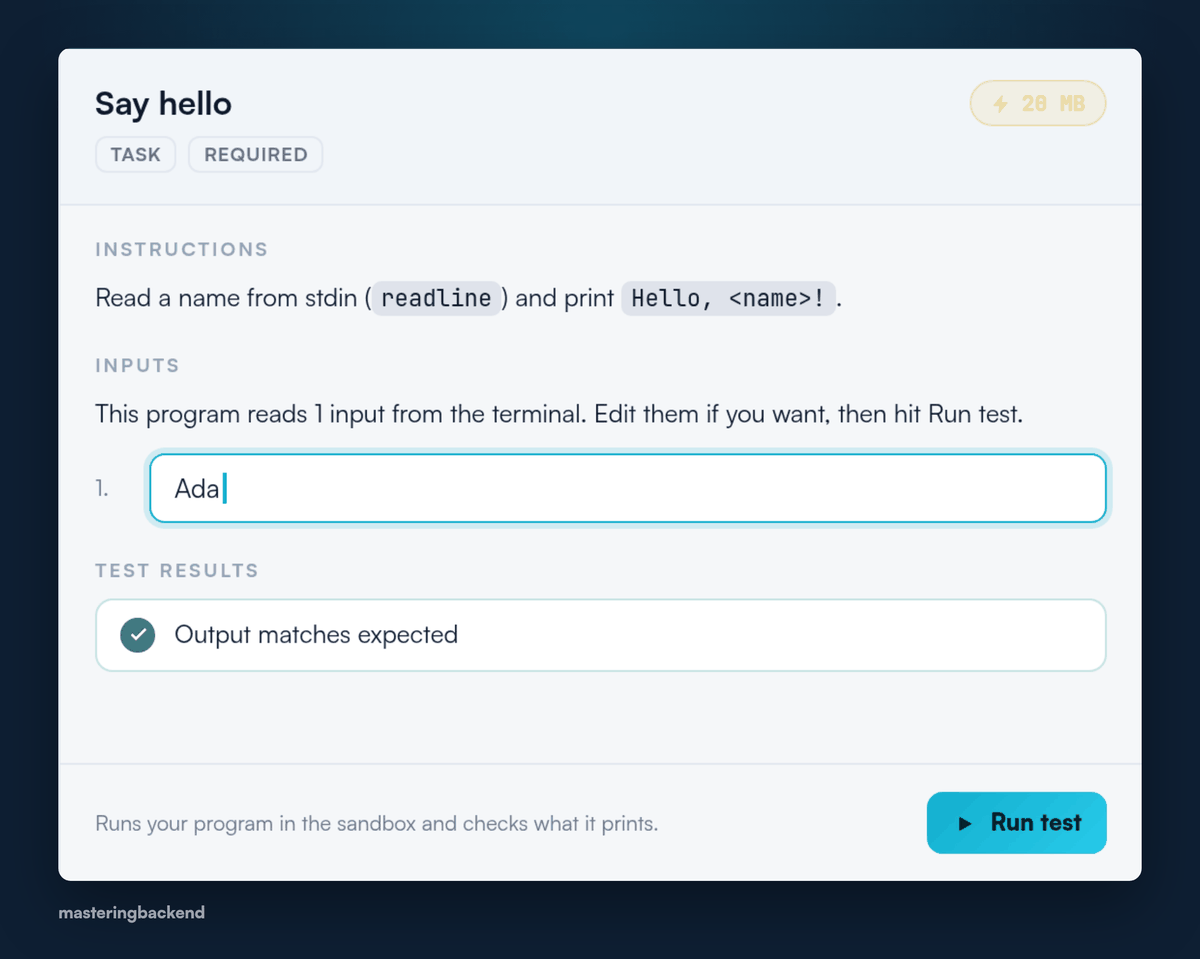Screen dimensions: 1200x959
Task: Click the Run test button
Action: coord(1016,823)
